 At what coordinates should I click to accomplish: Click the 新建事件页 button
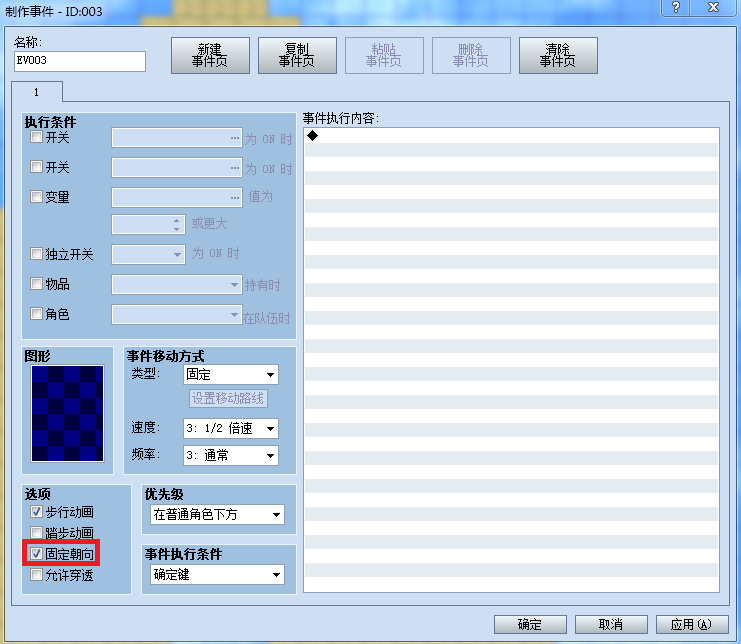pos(210,56)
